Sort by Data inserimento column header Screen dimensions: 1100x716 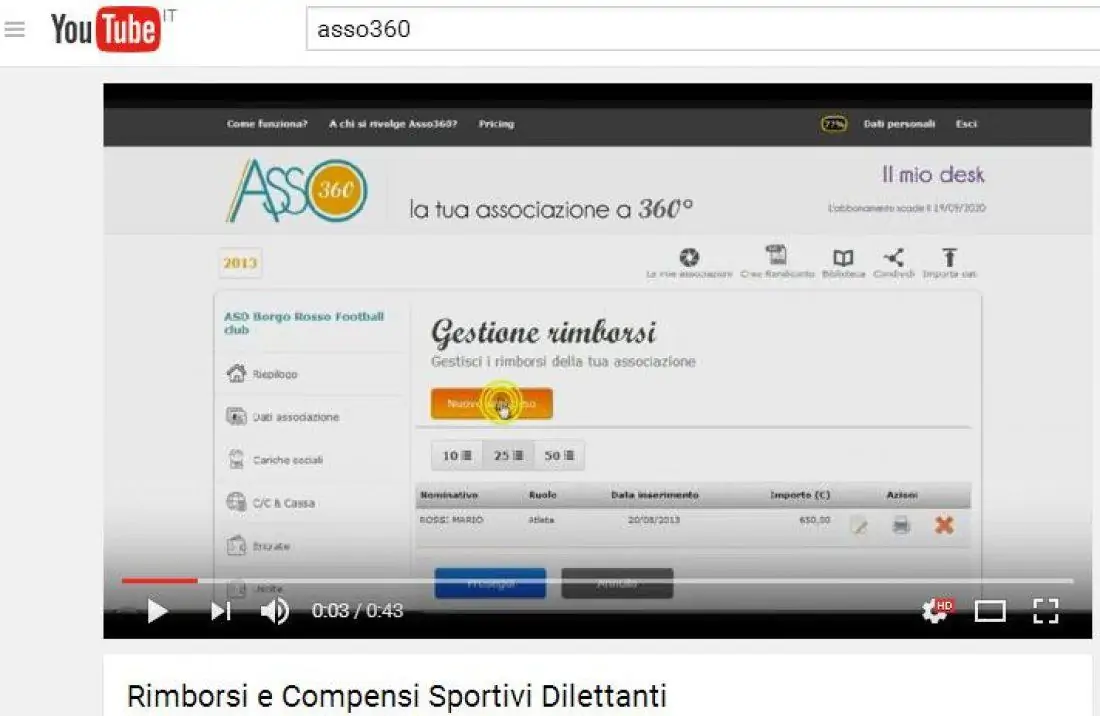655,495
